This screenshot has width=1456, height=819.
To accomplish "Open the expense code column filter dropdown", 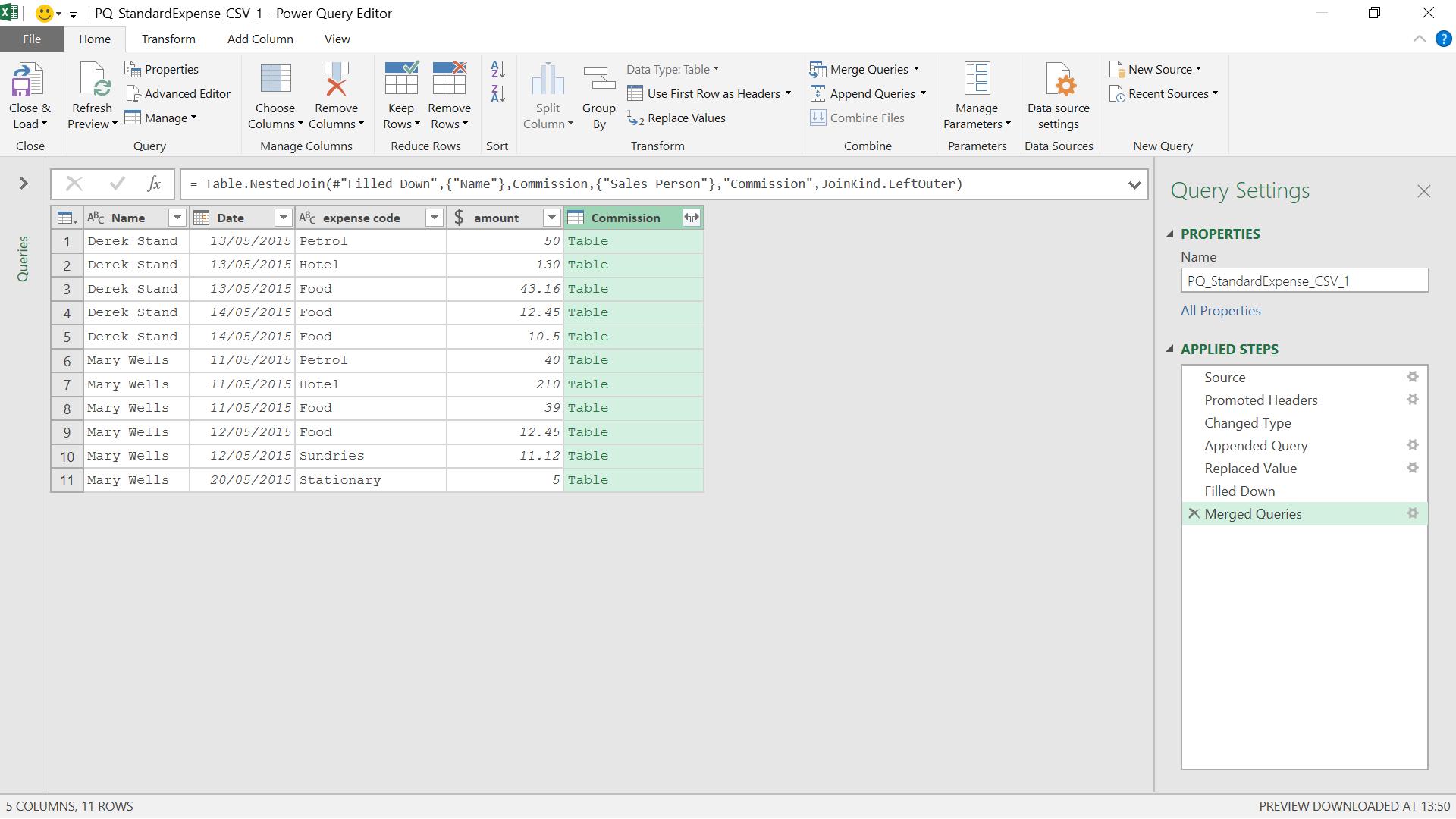I will (x=435, y=218).
